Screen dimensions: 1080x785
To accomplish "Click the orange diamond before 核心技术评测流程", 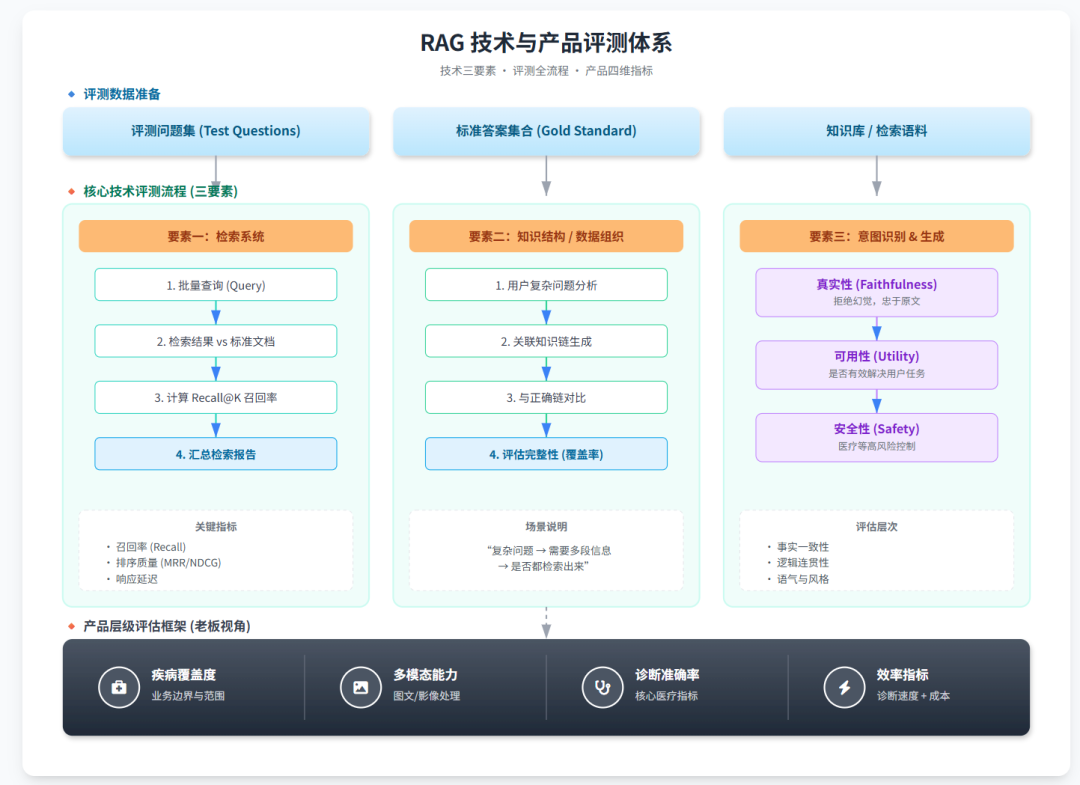I will [71, 191].
